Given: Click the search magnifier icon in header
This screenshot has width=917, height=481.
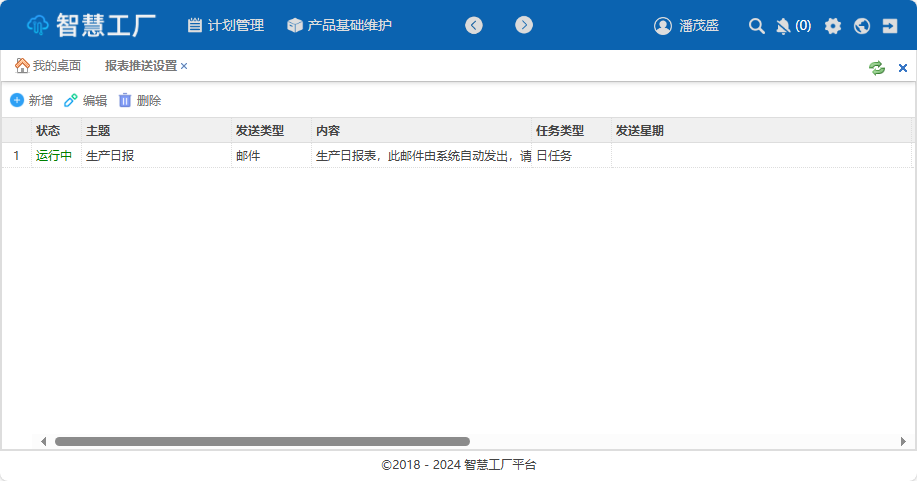Looking at the screenshot, I should 757,26.
